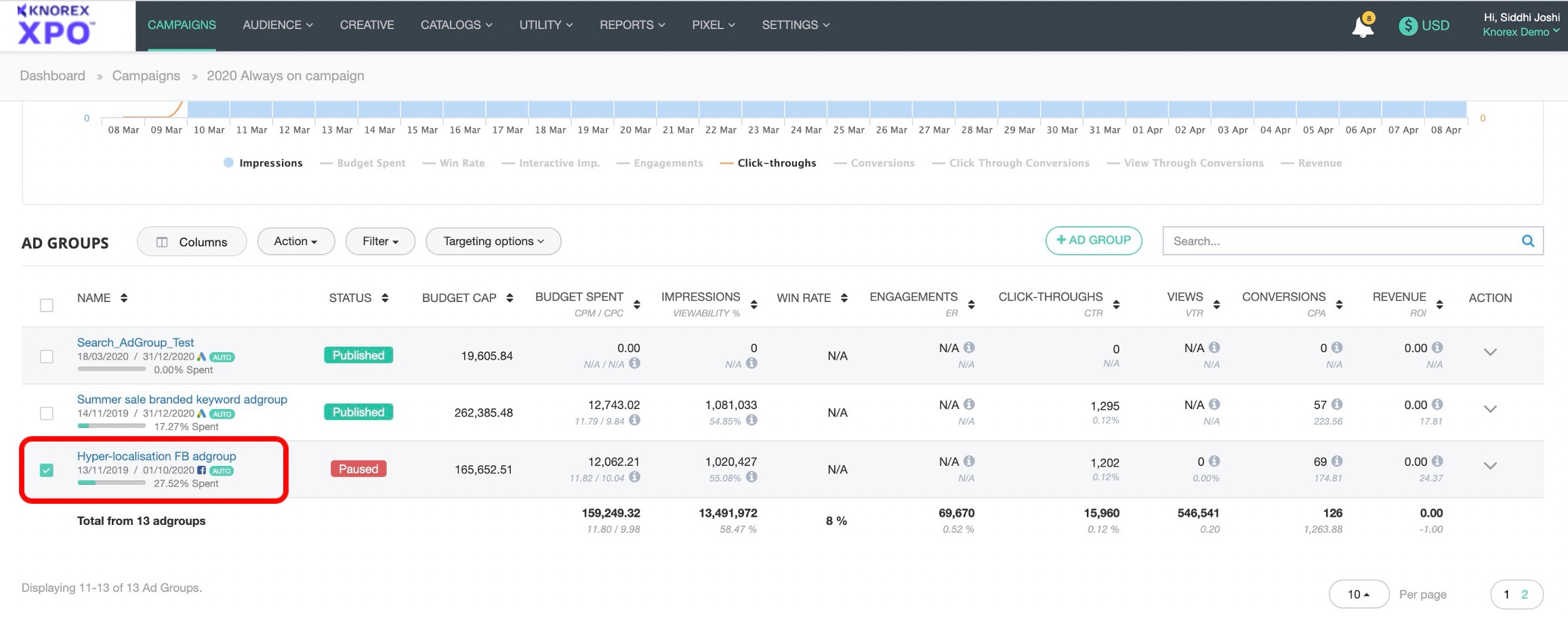Viewport: 1568px width, 619px height.
Task: Click the search magnifier icon
Action: pyautogui.click(x=1528, y=241)
